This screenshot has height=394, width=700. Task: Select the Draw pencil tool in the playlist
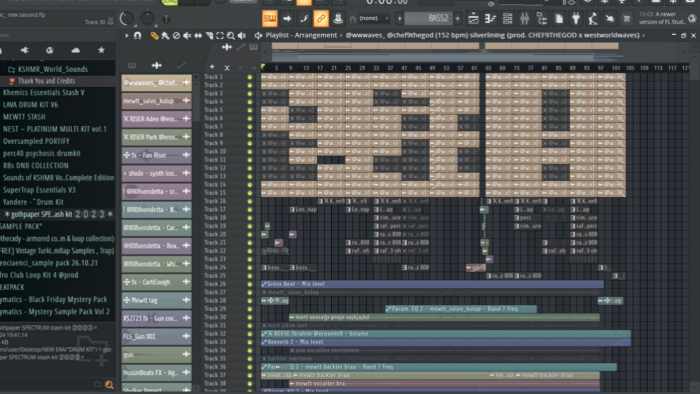[154, 36]
